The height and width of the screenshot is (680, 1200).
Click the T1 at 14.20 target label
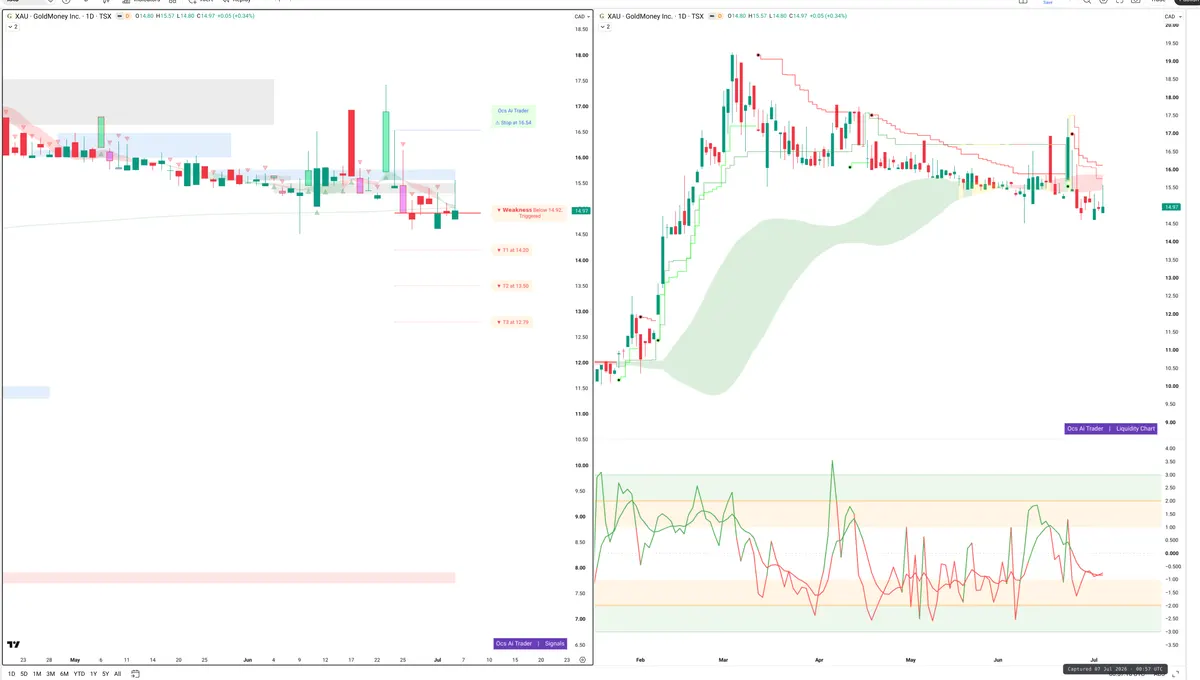pos(513,250)
